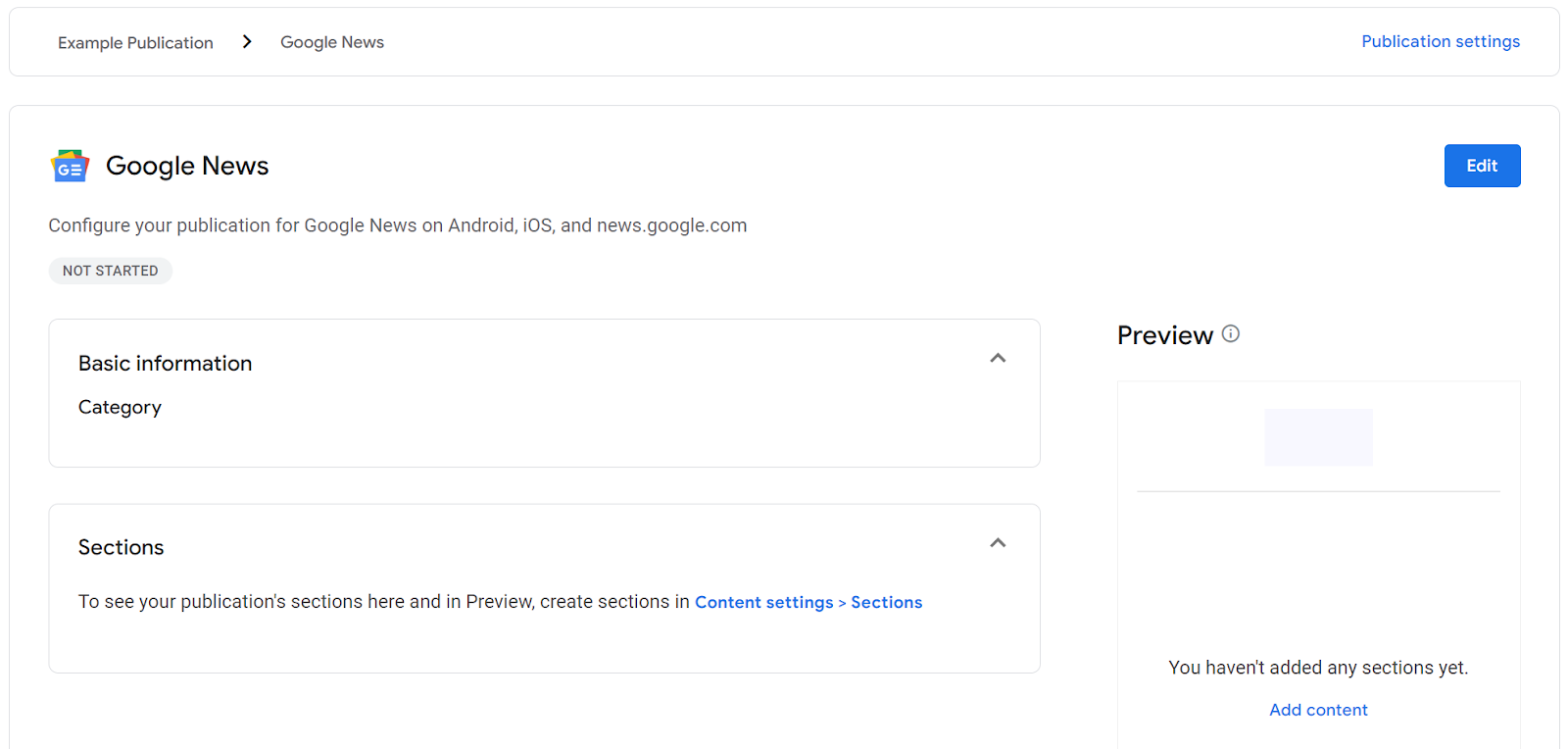The height and width of the screenshot is (749, 1568).
Task: Click the Basic information heading
Action: pos(166,364)
